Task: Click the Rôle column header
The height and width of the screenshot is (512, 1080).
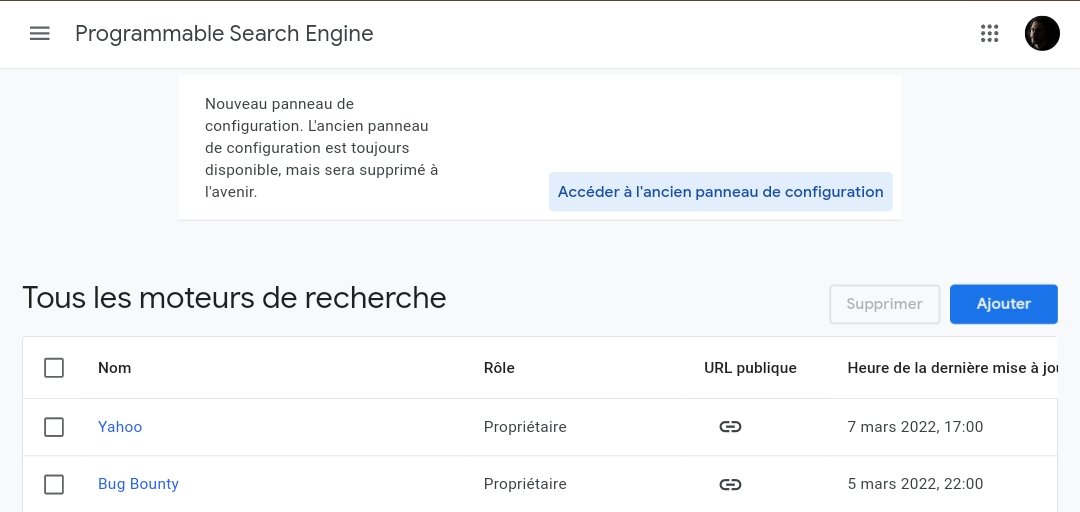Action: [499, 368]
